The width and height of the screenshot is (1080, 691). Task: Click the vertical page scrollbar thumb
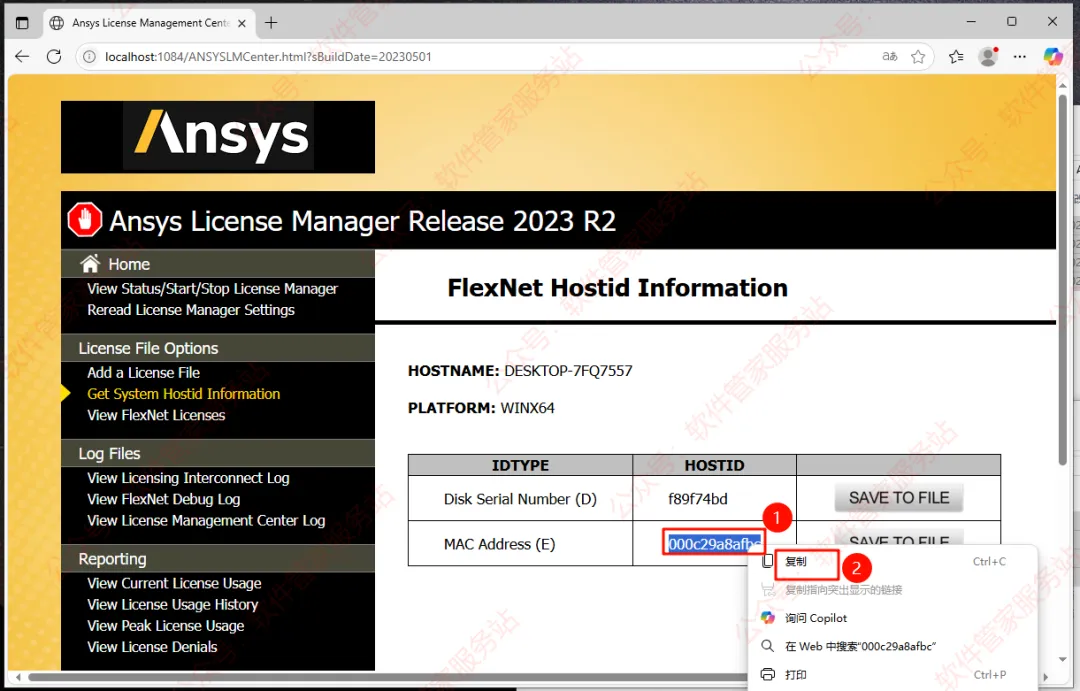(x=1062, y=278)
